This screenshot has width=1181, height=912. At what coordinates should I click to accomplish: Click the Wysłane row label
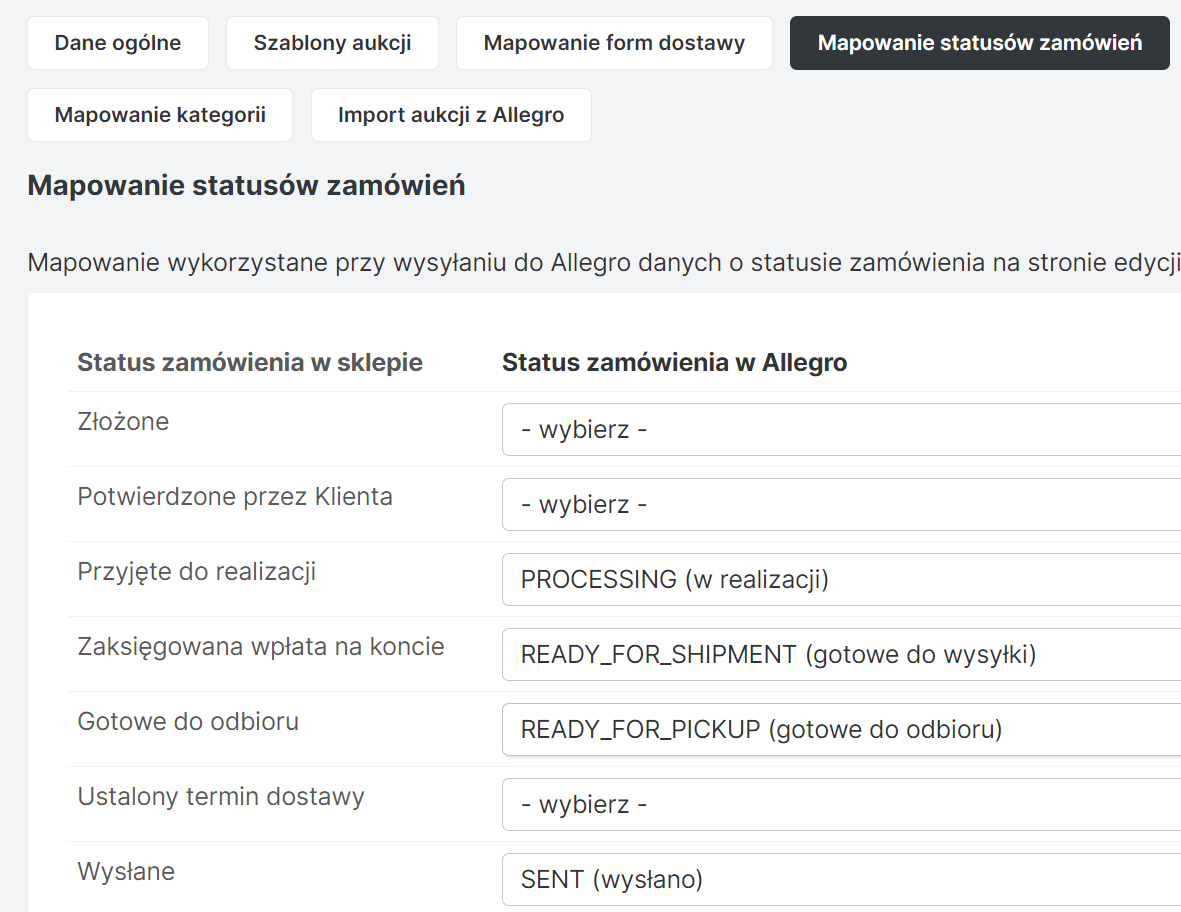pos(126,872)
